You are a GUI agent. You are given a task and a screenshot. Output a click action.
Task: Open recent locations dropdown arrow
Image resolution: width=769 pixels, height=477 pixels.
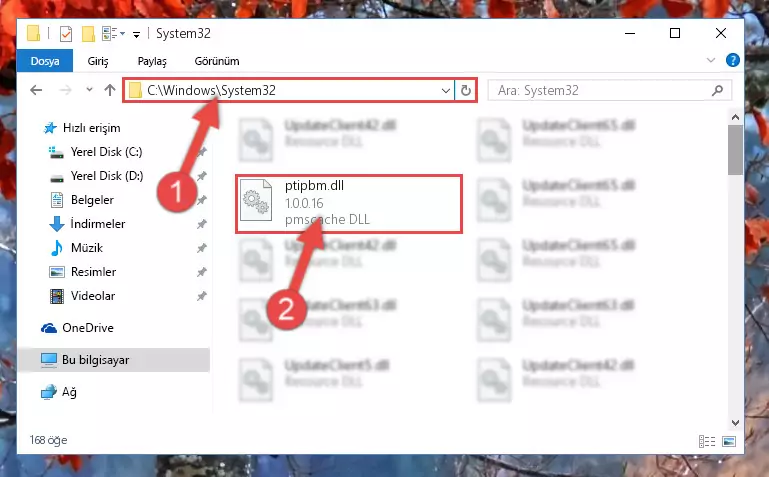click(89, 90)
